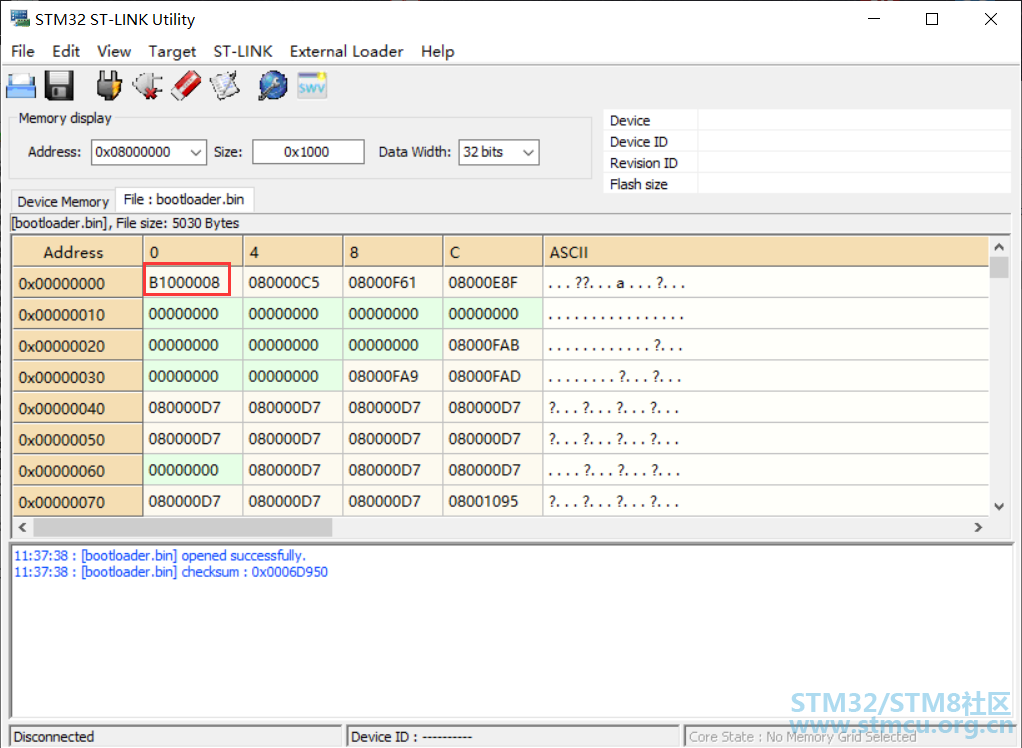This screenshot has height=748, width=1022.
Task: Click the SWV viewer icon
Action: coord(312,85)
